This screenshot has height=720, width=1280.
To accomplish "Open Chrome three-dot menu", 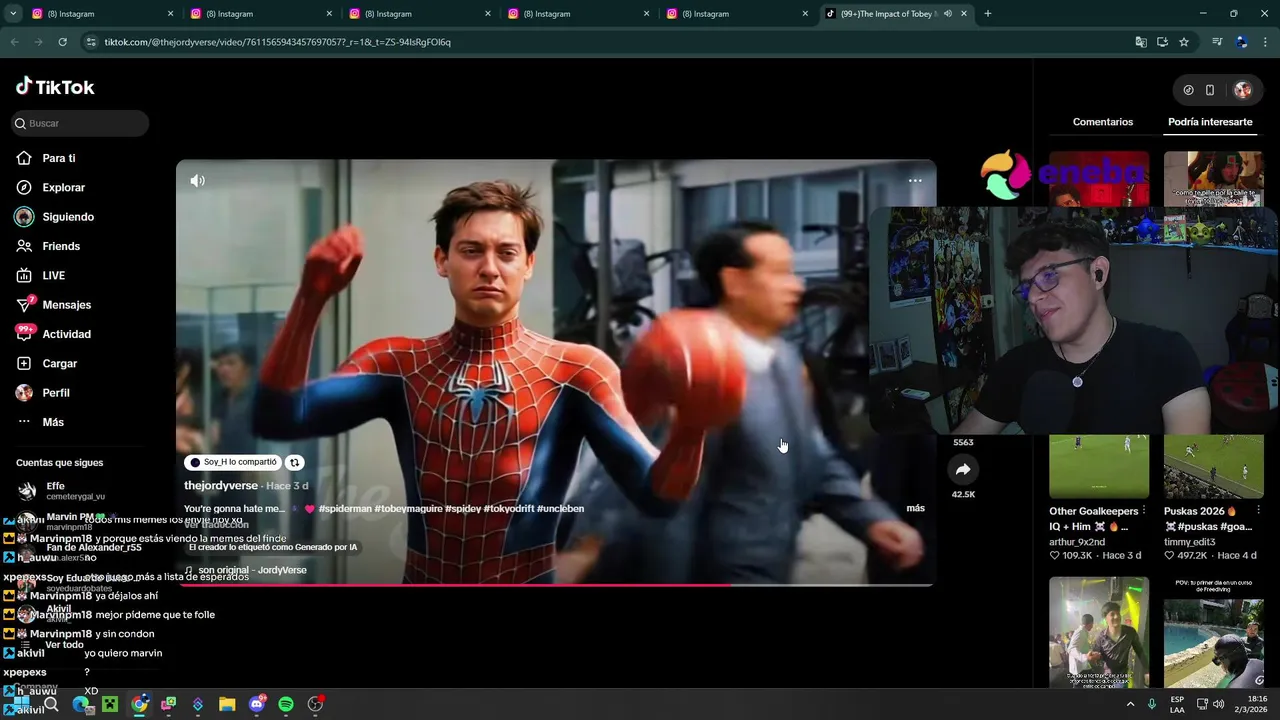I will (1266, 42).
